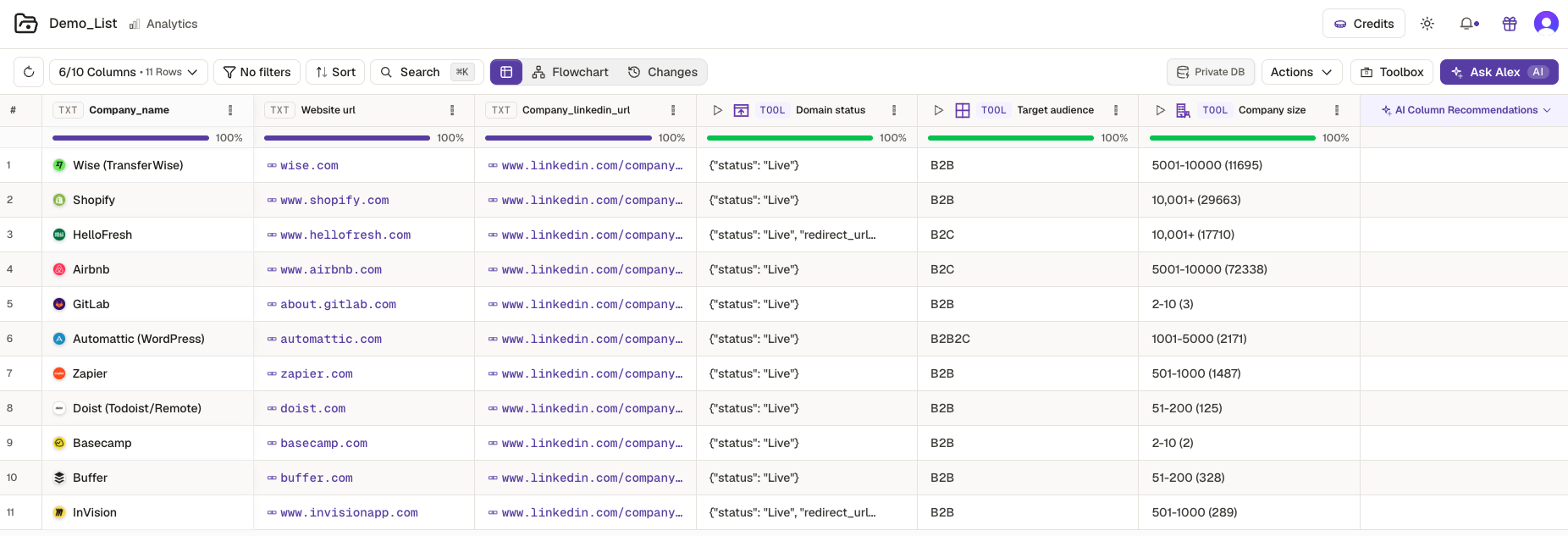Open the Sort options
The image size is (1568, 536).
335,72
